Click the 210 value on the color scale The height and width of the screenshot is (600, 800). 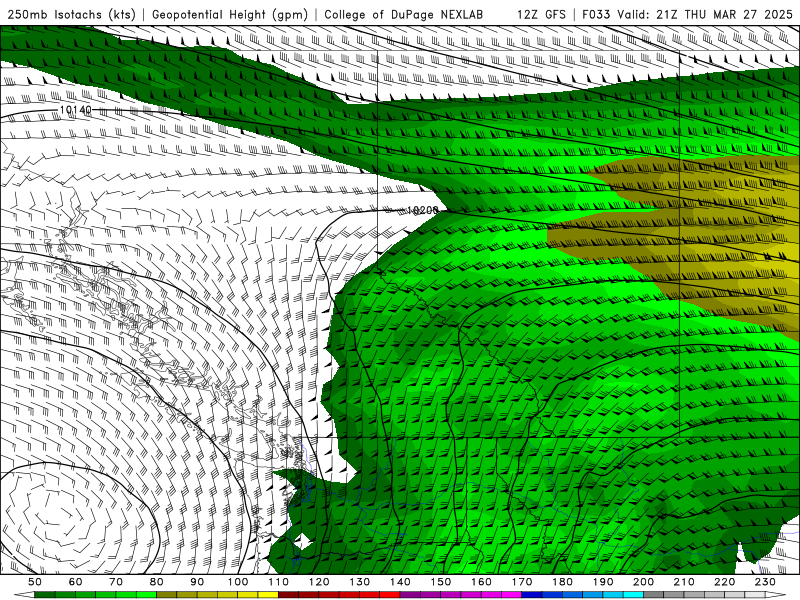coord(684,582)
